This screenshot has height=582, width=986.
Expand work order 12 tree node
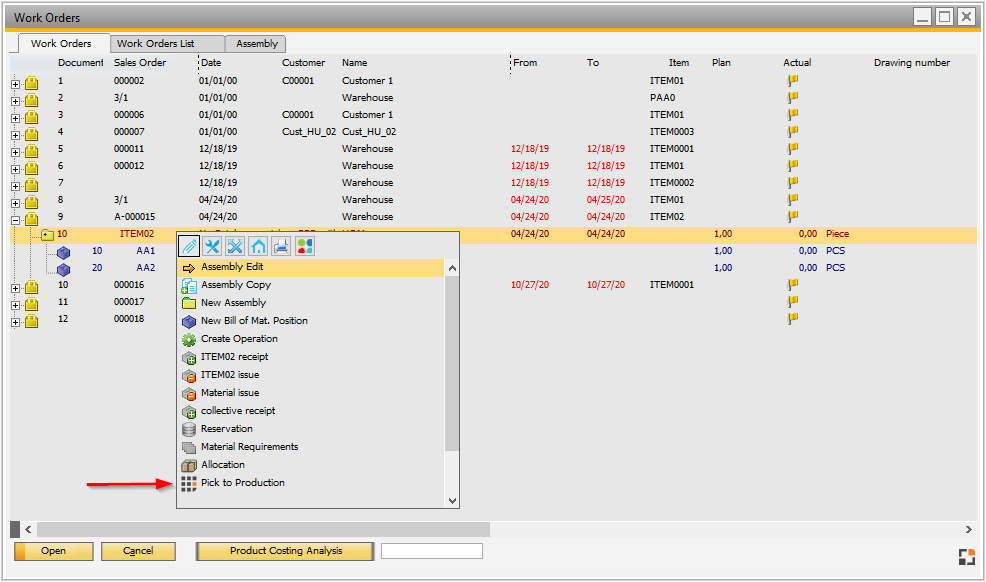[x=15, y=321]
